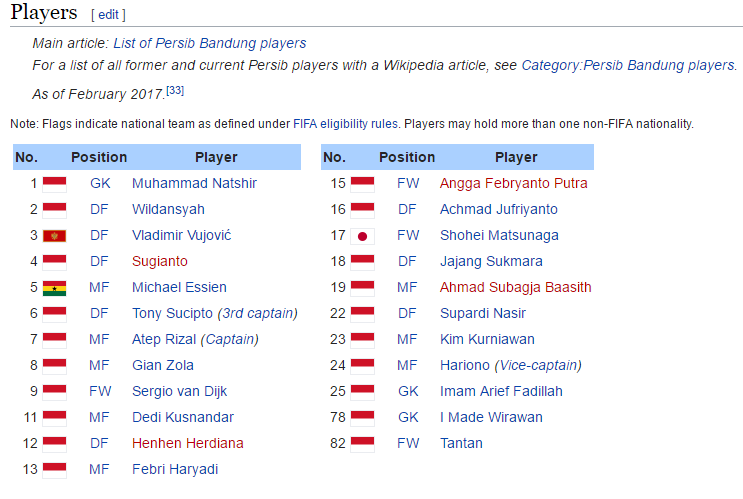Go to Atep Rizal's article

tap(164, 340)
